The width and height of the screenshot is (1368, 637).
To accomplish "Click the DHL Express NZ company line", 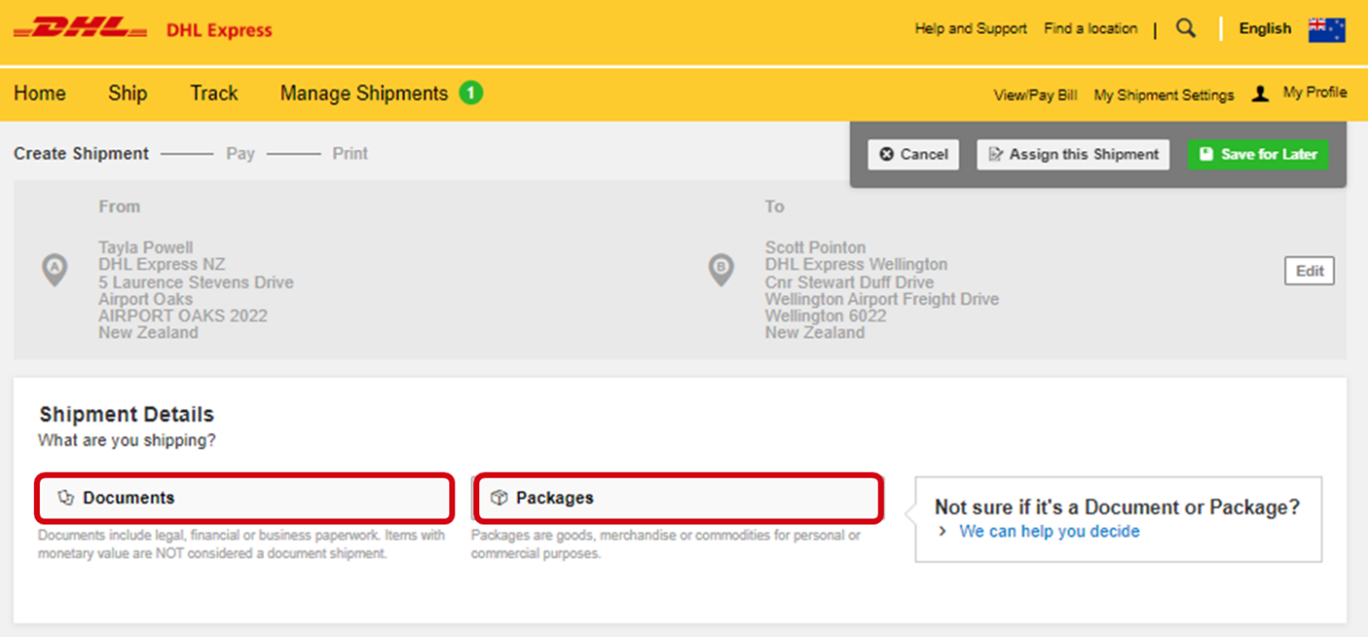I will point(162,264).
